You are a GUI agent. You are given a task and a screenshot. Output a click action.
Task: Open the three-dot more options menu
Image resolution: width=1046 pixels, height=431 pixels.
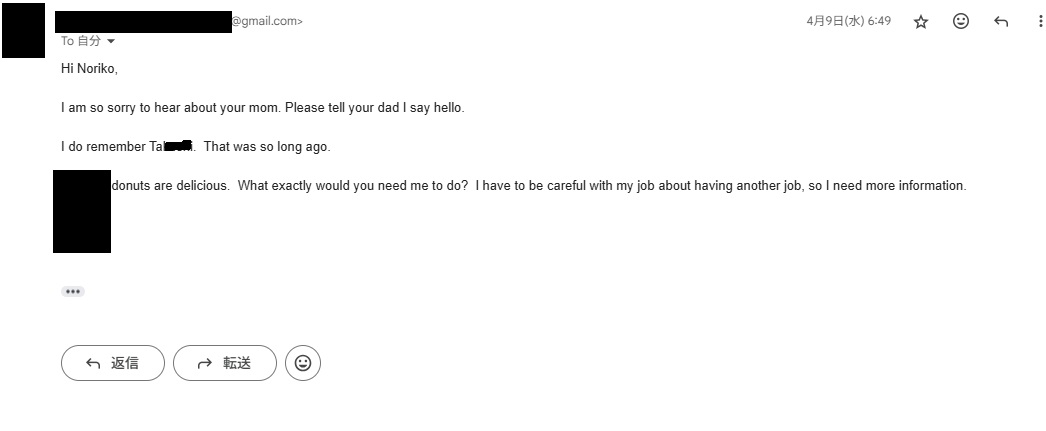point(1041,21)
